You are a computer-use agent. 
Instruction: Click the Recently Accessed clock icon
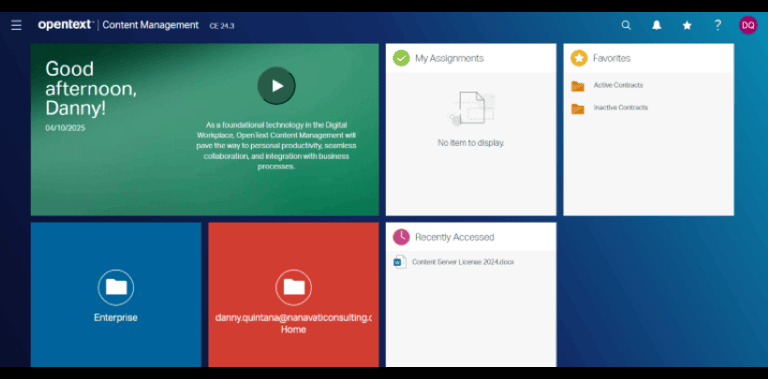coord(401,237)
